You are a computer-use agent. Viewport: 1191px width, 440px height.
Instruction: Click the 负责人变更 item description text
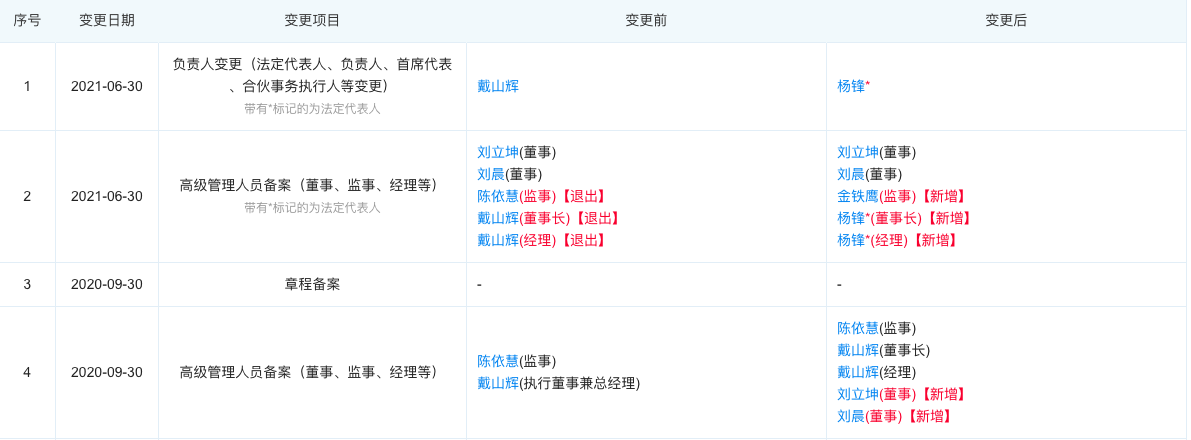312,75
